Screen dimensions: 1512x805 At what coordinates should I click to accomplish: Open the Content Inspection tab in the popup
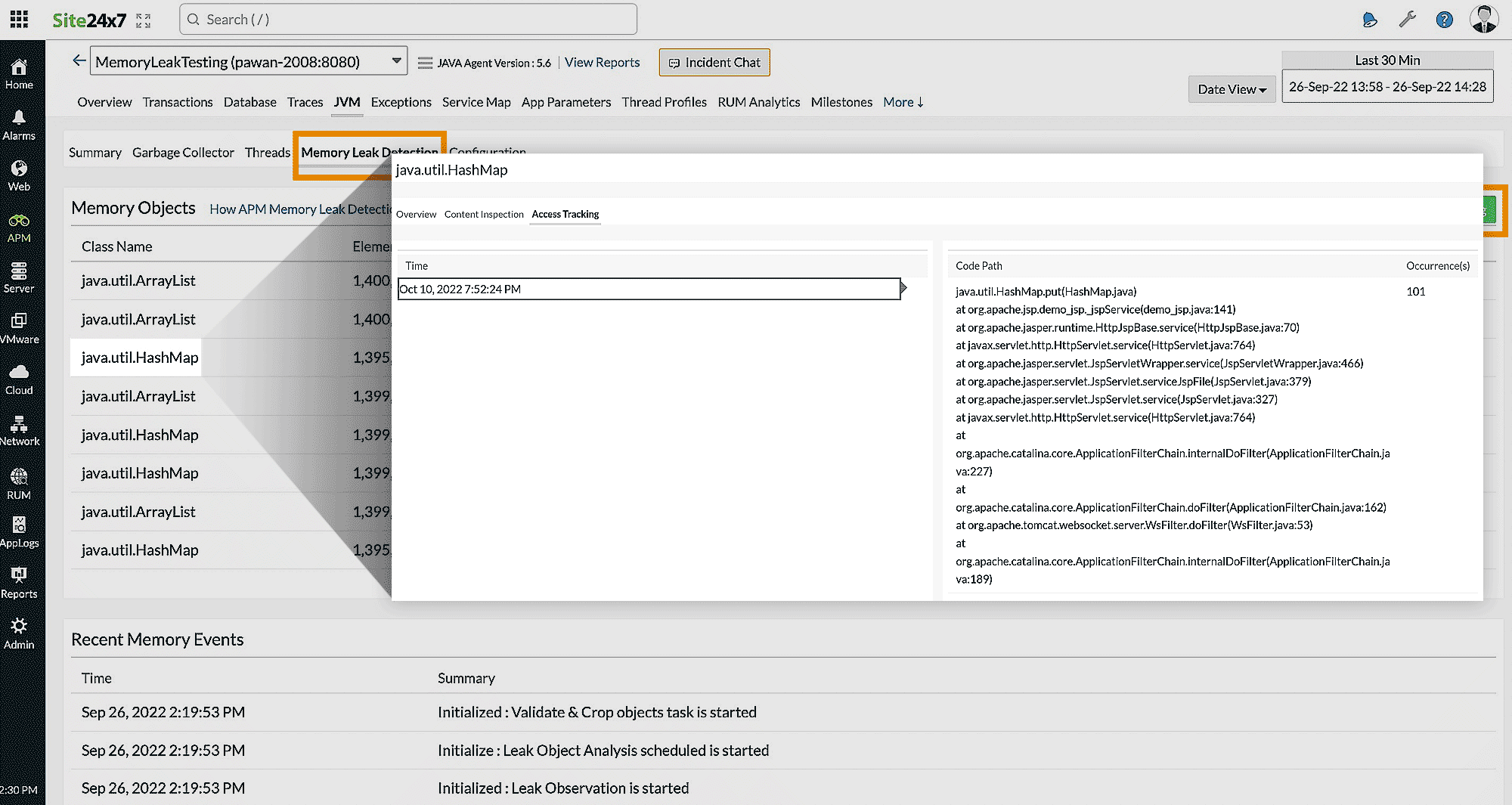click(x=484, y=215)
